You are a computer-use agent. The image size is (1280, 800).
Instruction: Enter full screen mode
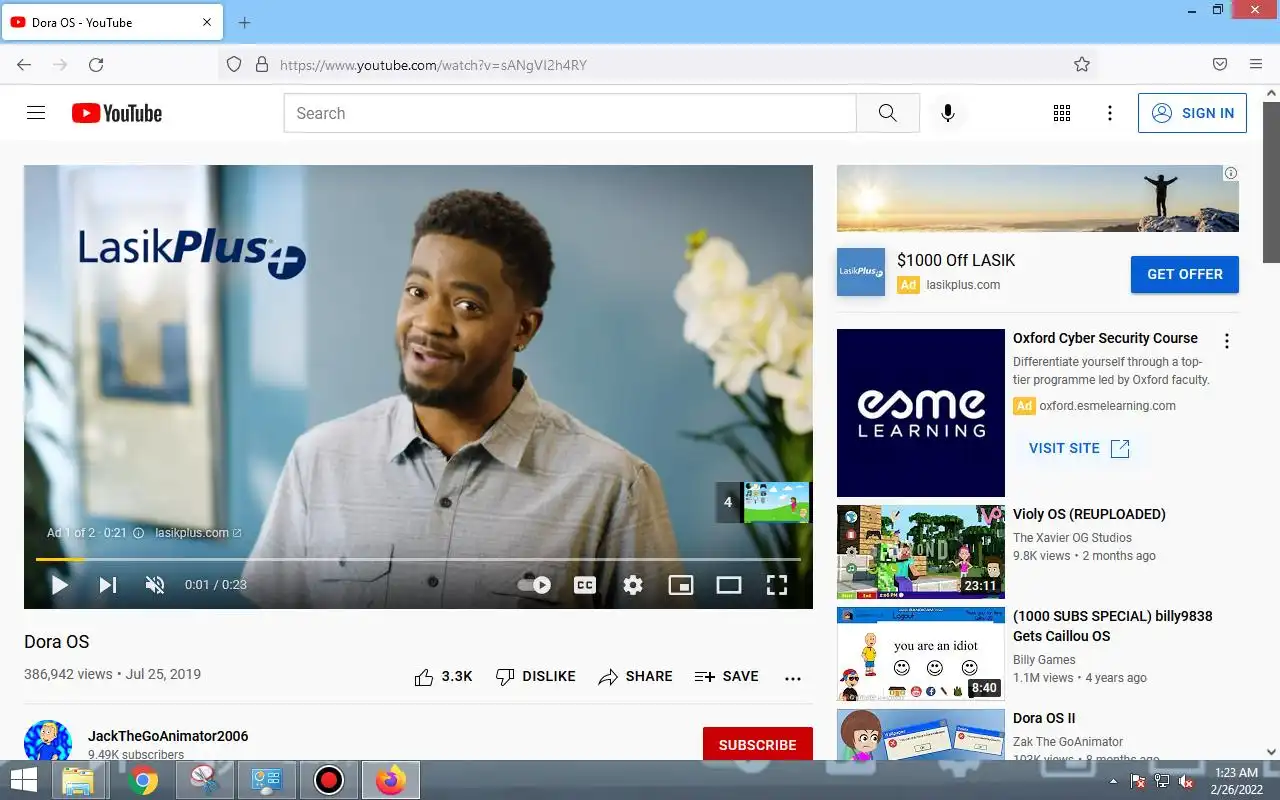(x=777, y=585)
